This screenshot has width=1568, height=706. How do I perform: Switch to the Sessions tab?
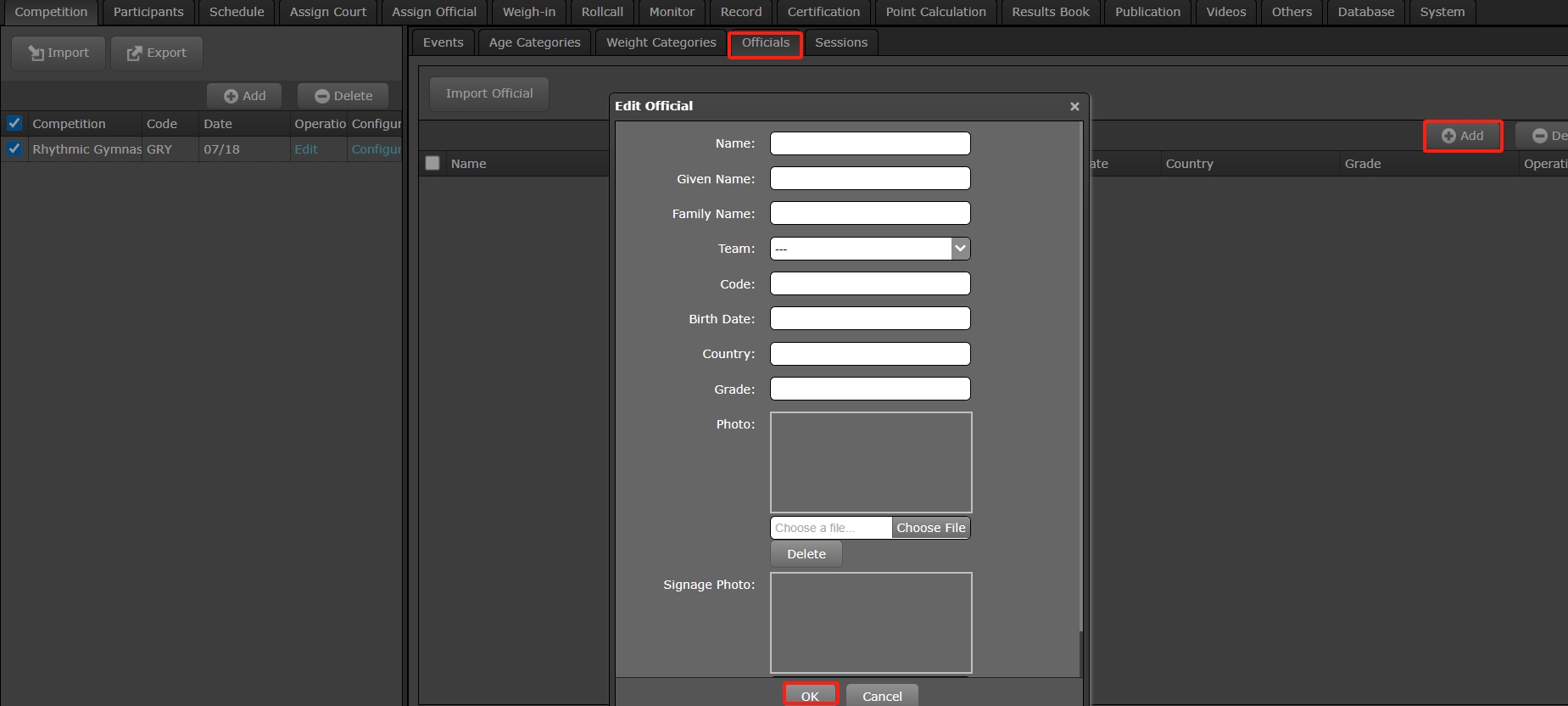pyautogui.click(x=840, y=42)
